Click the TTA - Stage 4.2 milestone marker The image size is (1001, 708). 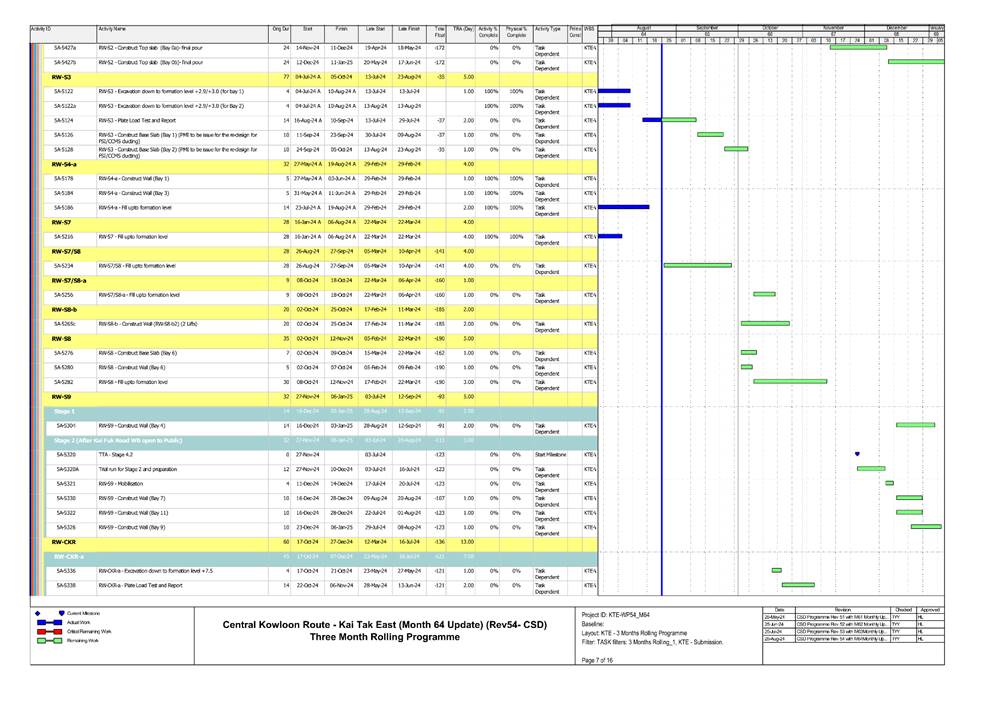tap(857, 454)
